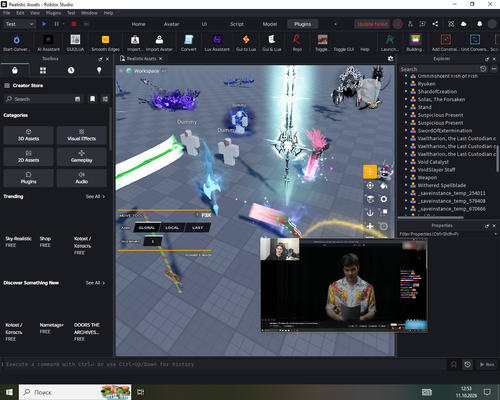Set move axes to LAST
Viewport: 500px width, 400px height.
(x=197, y=228)
